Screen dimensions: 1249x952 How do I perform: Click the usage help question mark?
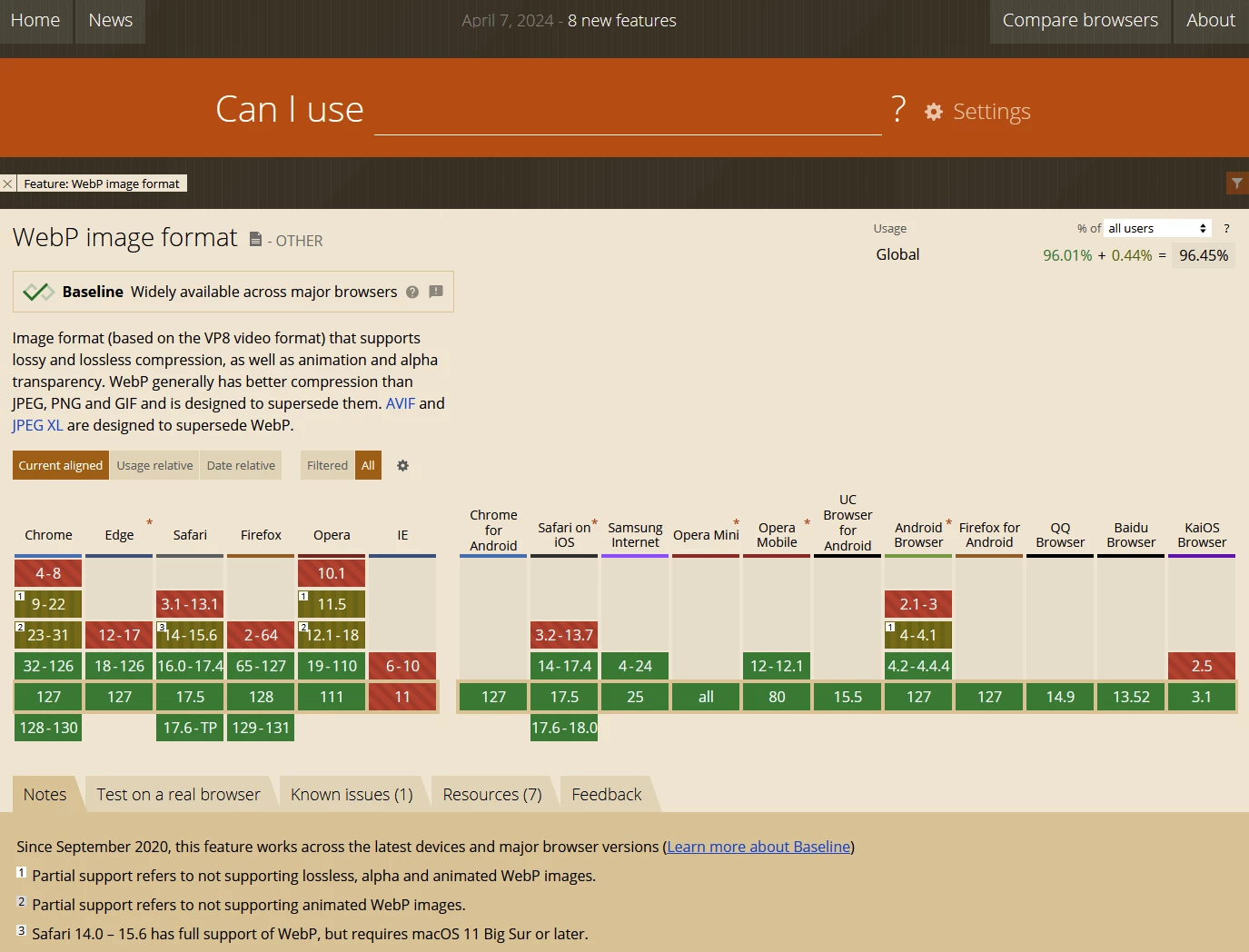coord(1226,229)
